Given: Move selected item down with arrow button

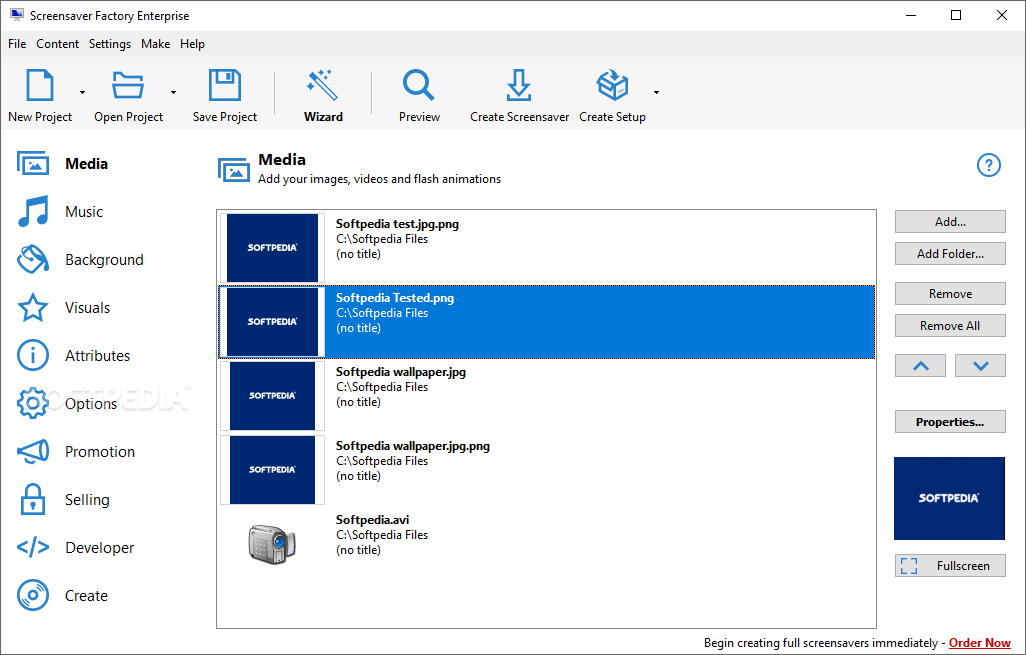Looking at the screenshot, I should 980,366.
